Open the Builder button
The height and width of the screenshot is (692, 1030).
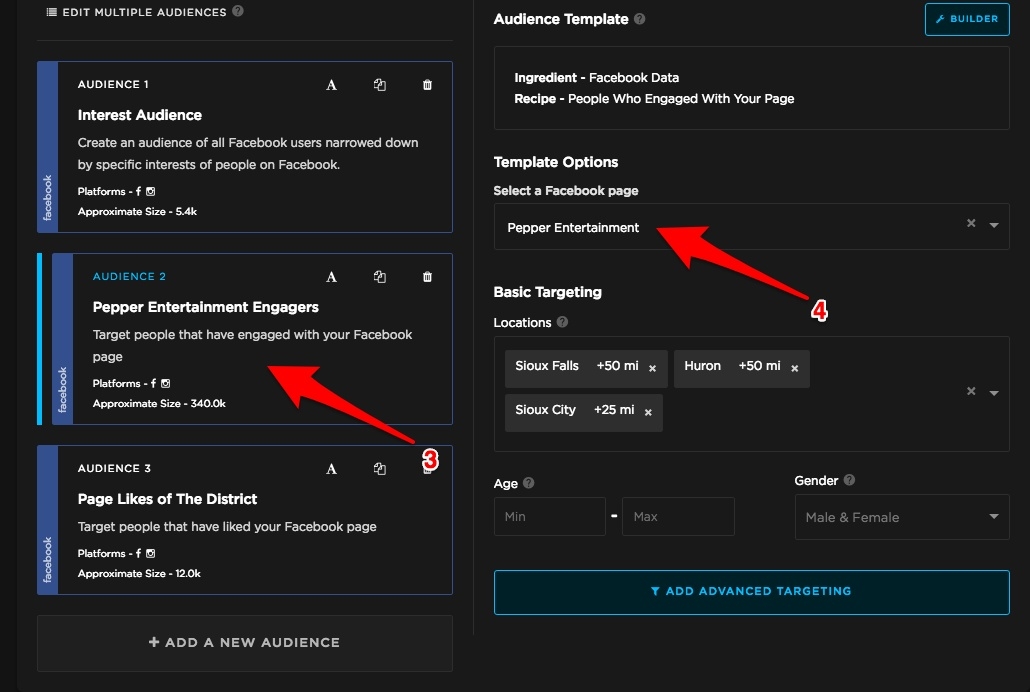pos(967,19)
